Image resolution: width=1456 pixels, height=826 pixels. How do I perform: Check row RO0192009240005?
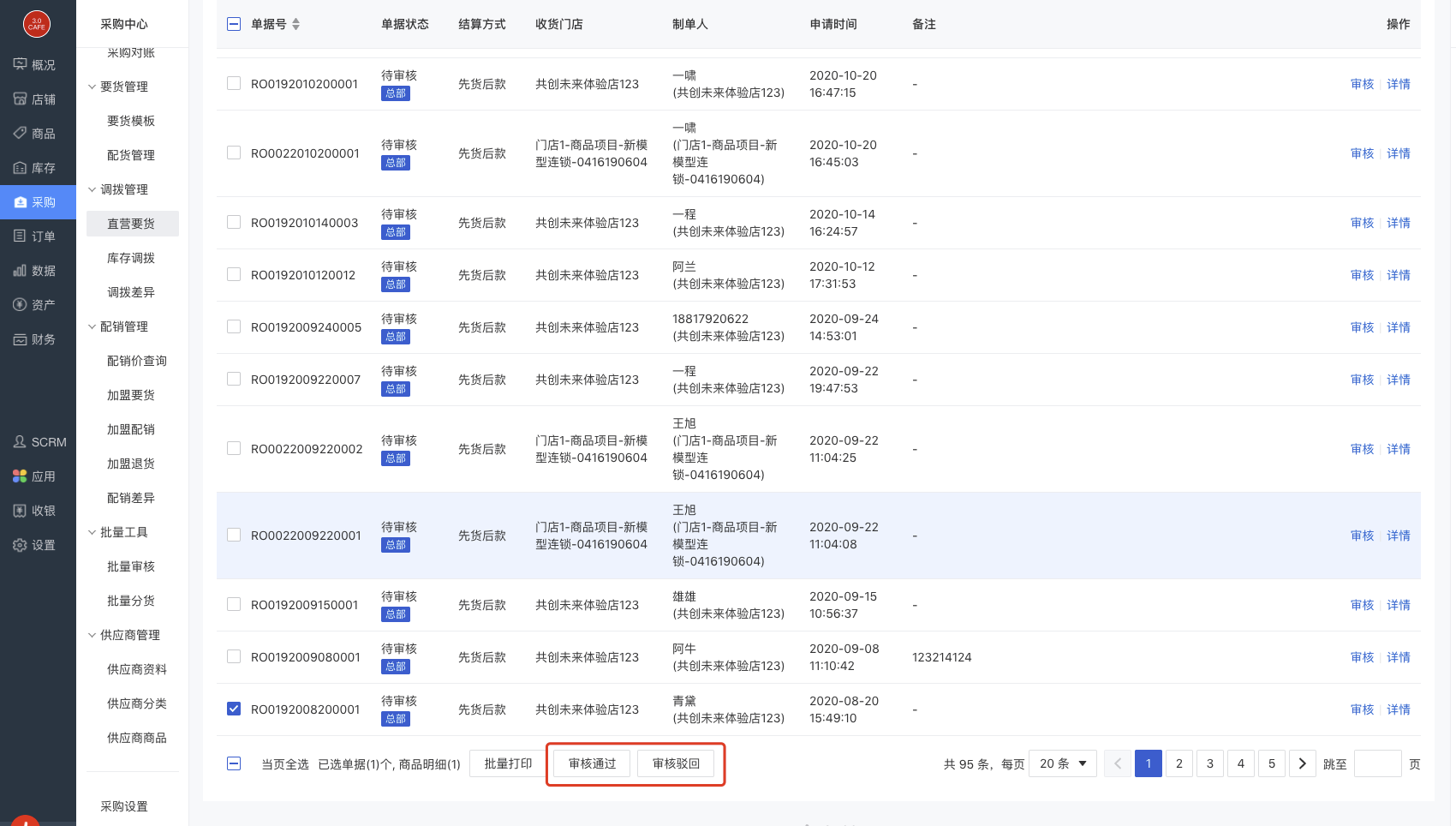point(234,326)
